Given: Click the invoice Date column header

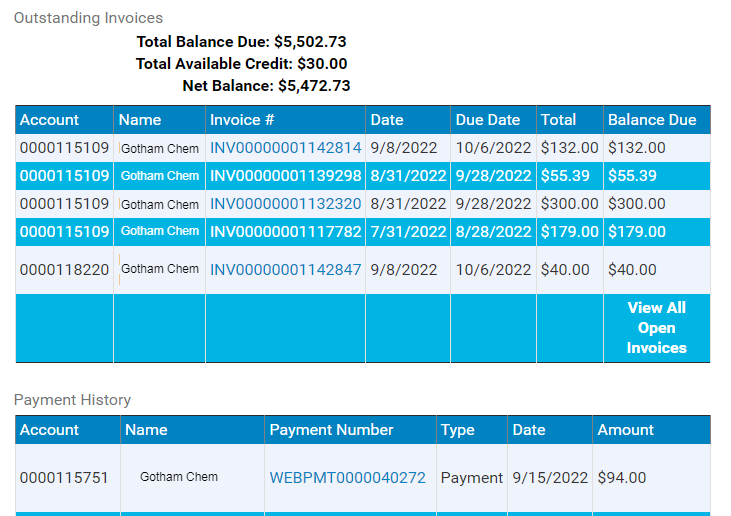Looking at the screenshot, I should click(386, 120).
